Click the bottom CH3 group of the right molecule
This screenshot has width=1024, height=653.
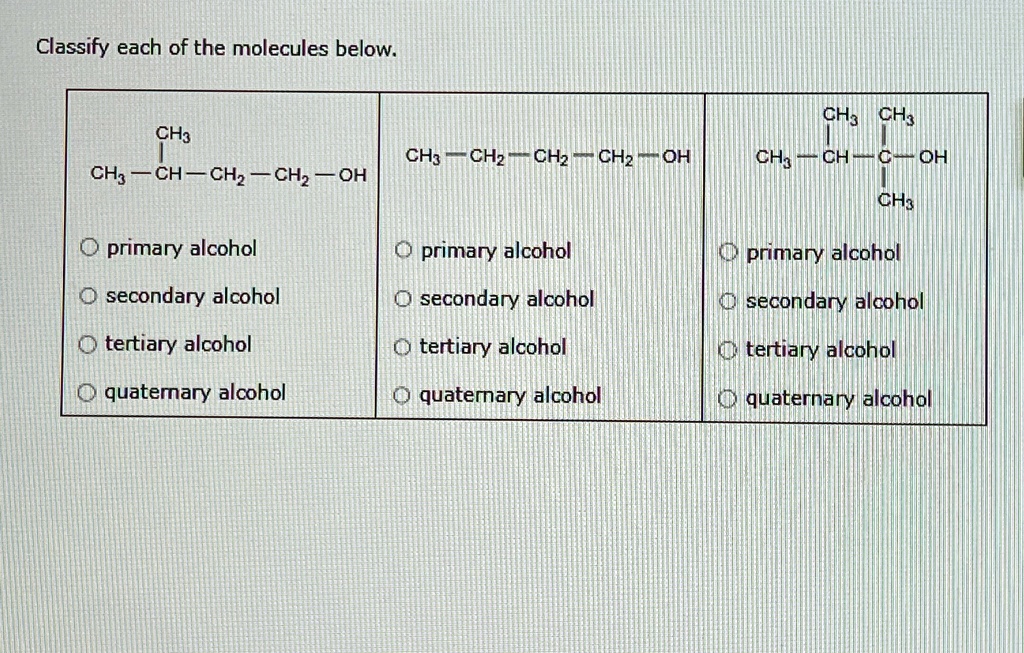893,201
